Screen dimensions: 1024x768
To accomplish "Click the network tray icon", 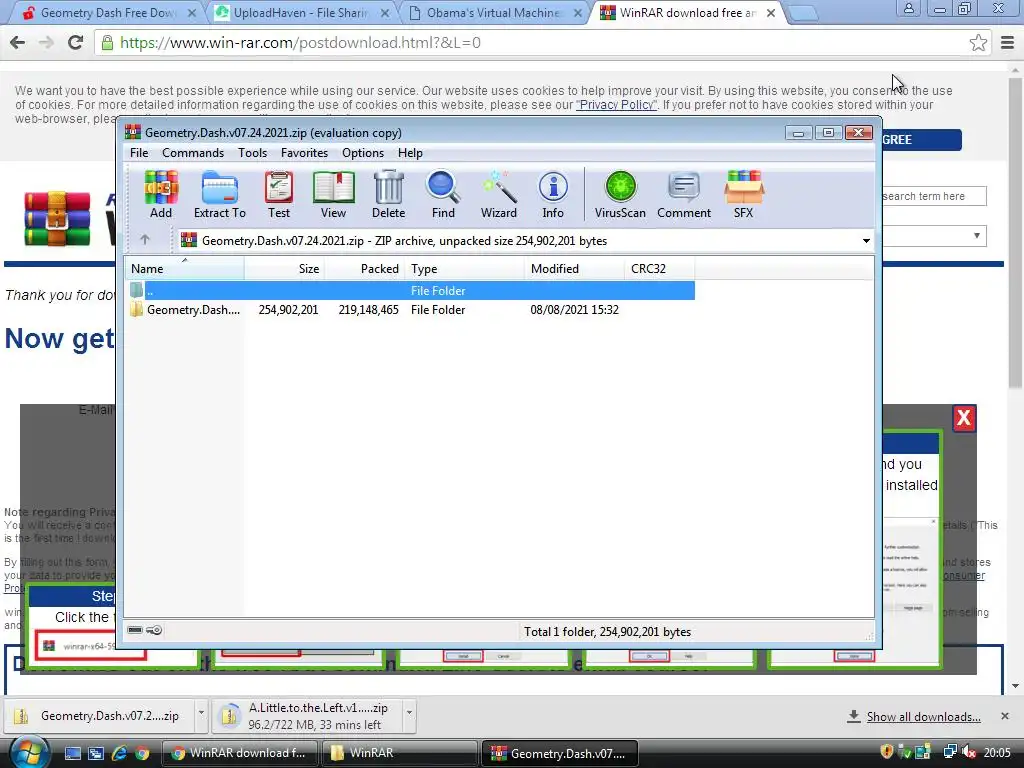I will tap(951, 753).
